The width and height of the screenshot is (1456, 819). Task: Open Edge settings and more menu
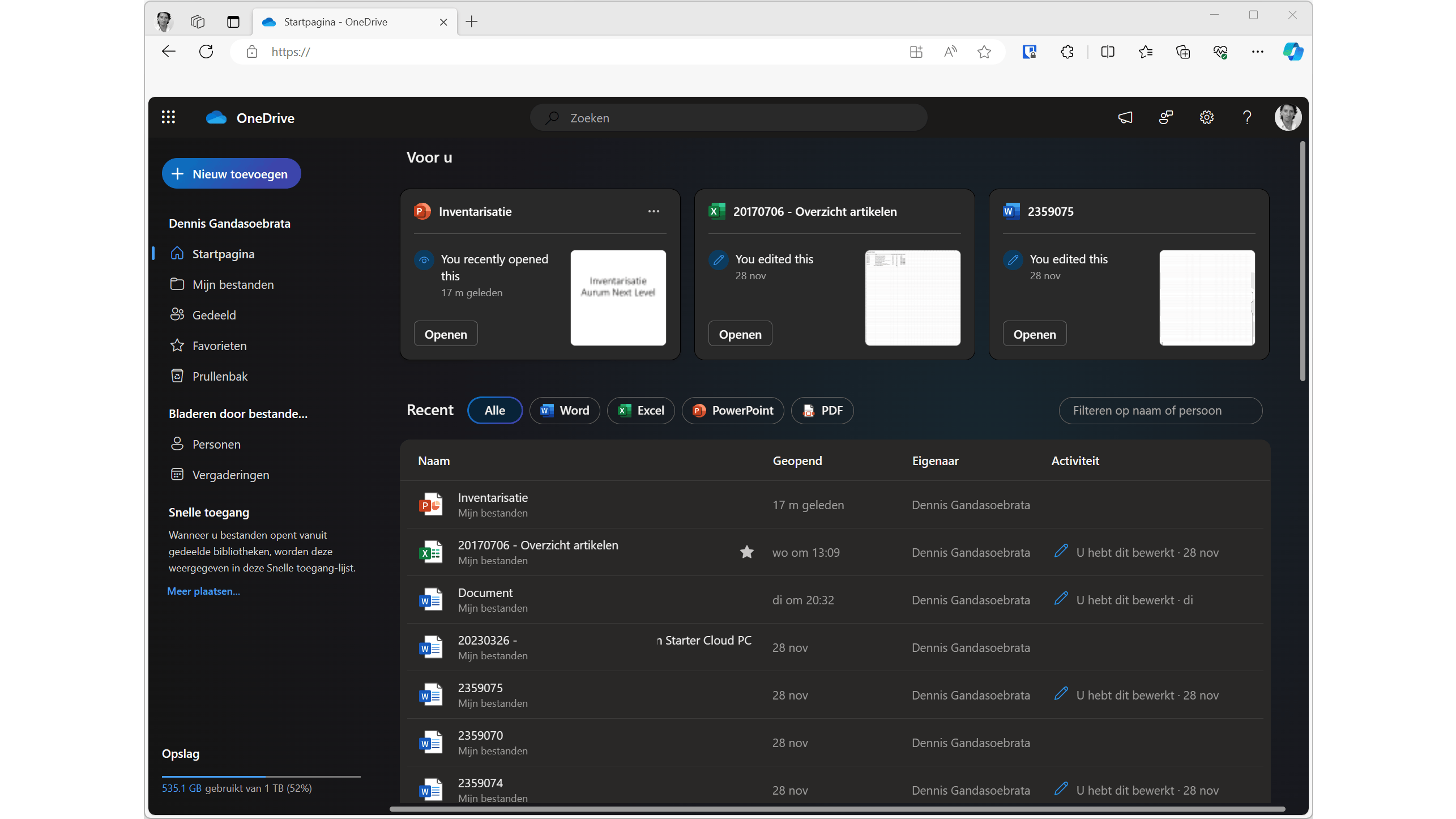[x=1257, y=52]
